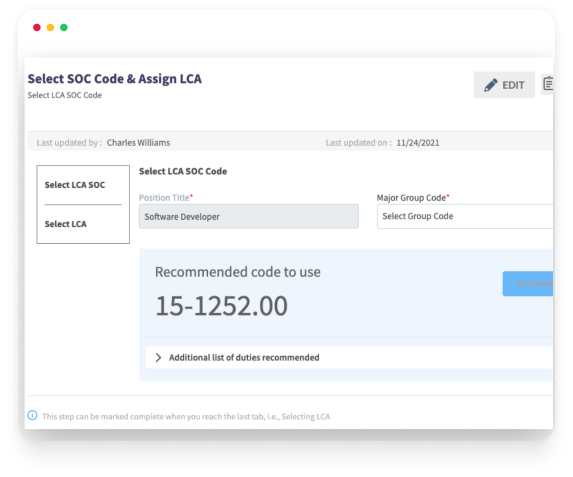Click the recommended code 15-1252.00

221,306
